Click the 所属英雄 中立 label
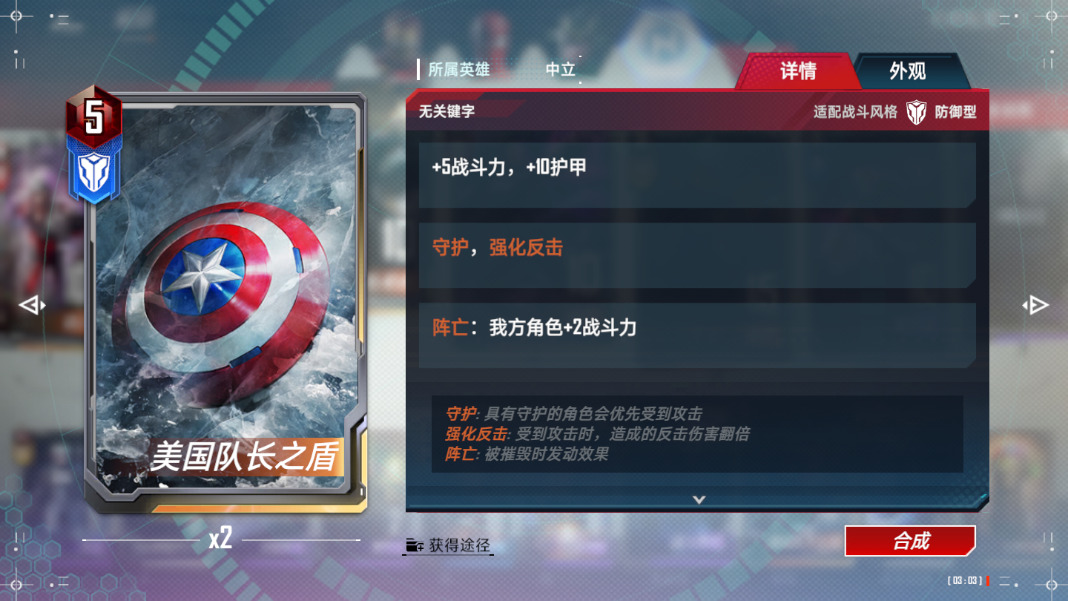Viewport: 1068px width, 601px height. (501, 70)
